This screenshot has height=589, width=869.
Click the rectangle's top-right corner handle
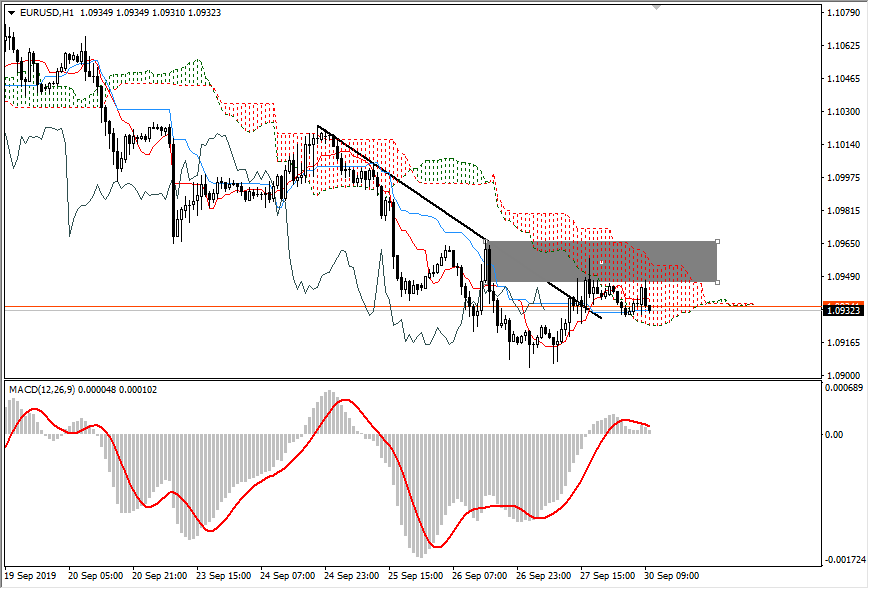717,241
